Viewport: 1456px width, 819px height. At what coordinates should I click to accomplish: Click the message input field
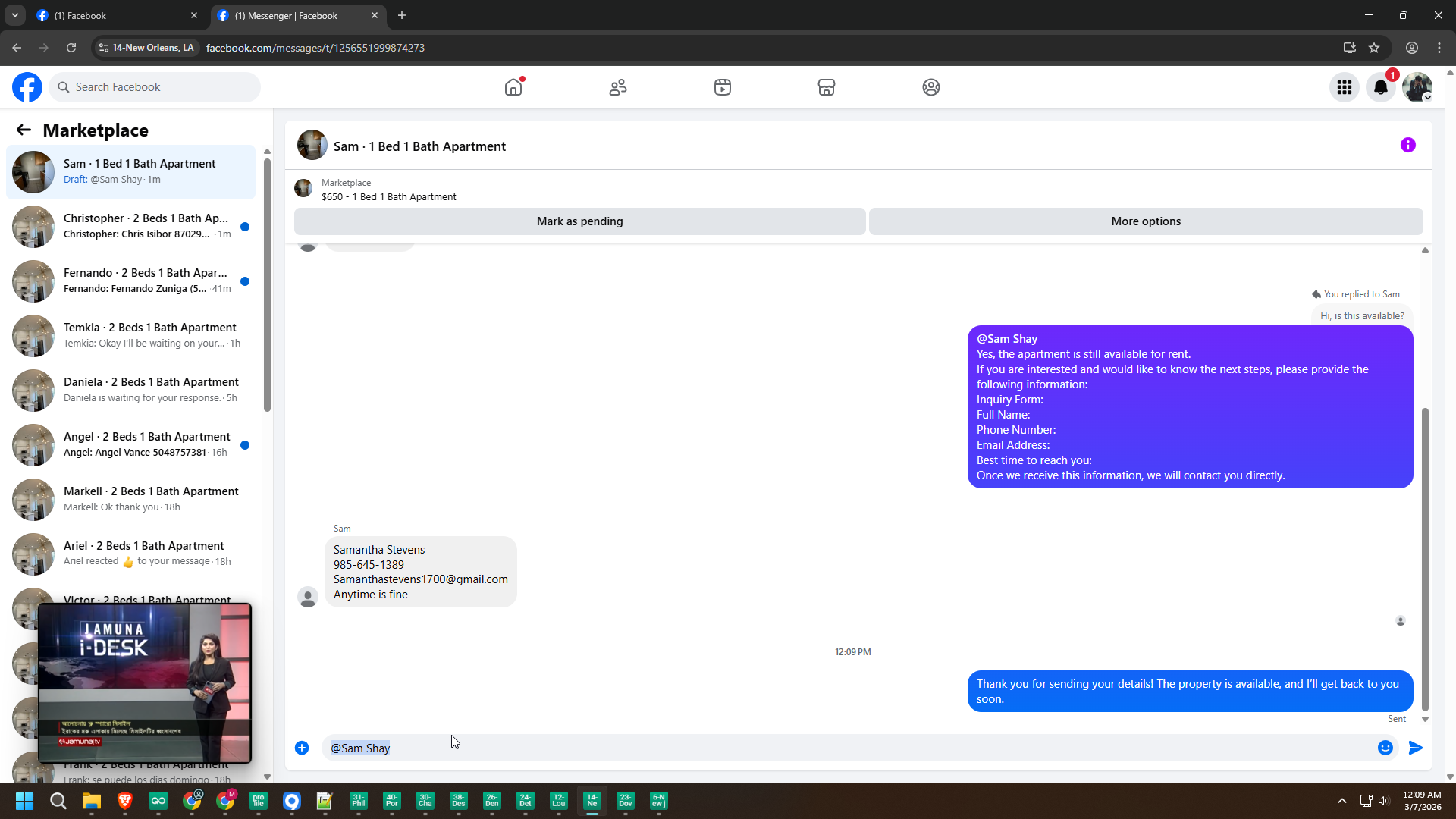point(834,748)
